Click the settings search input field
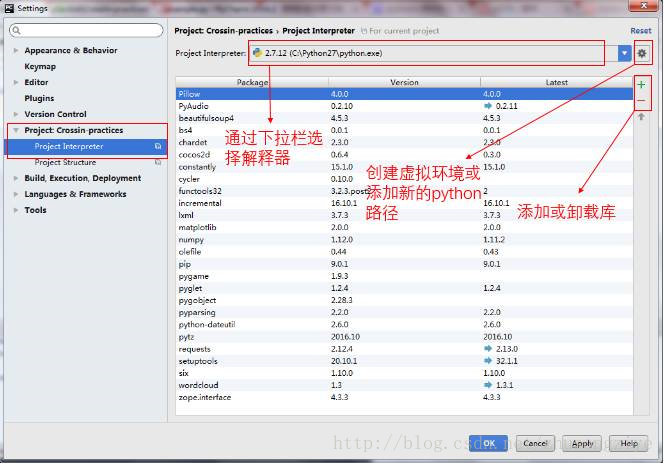 86,30
